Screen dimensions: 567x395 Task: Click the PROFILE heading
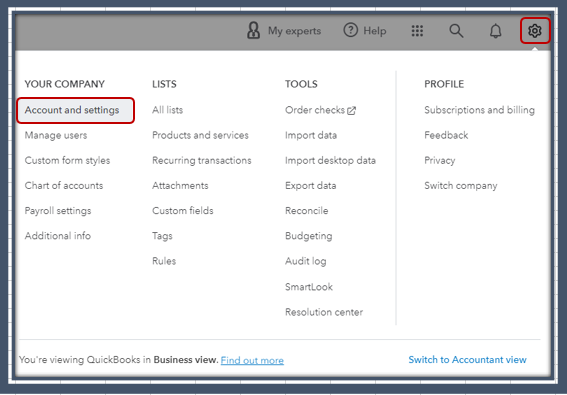point(444,84)
